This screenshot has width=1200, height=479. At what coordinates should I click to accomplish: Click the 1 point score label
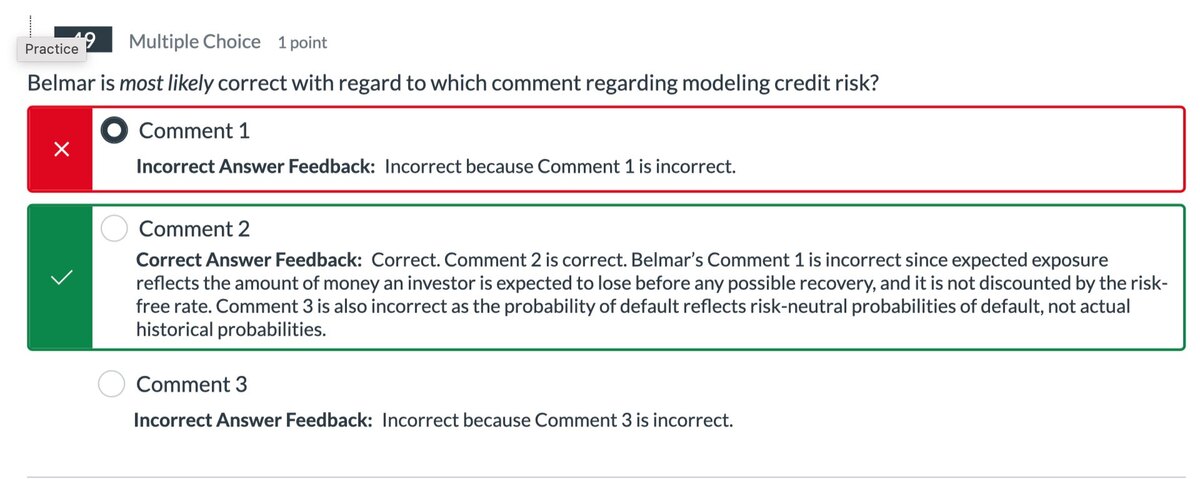click(302, 43)
